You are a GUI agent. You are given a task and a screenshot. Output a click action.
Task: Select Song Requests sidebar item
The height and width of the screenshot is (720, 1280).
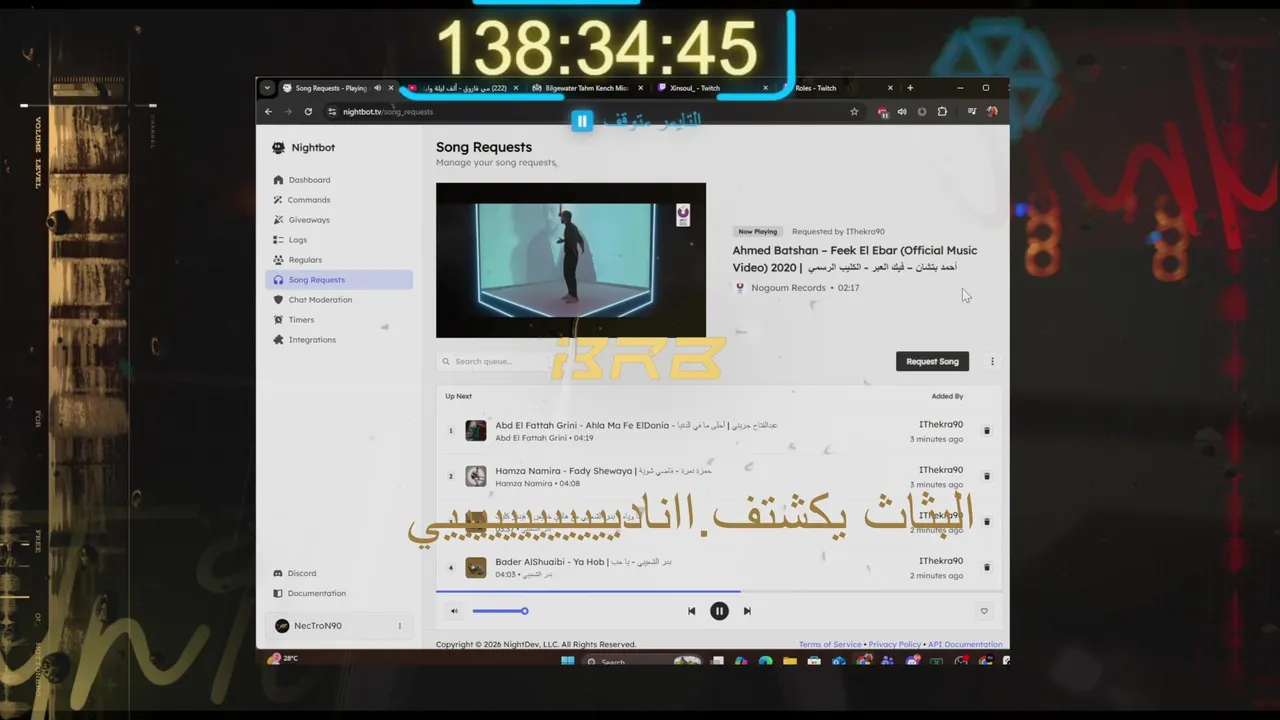click(x=338, y=280)
